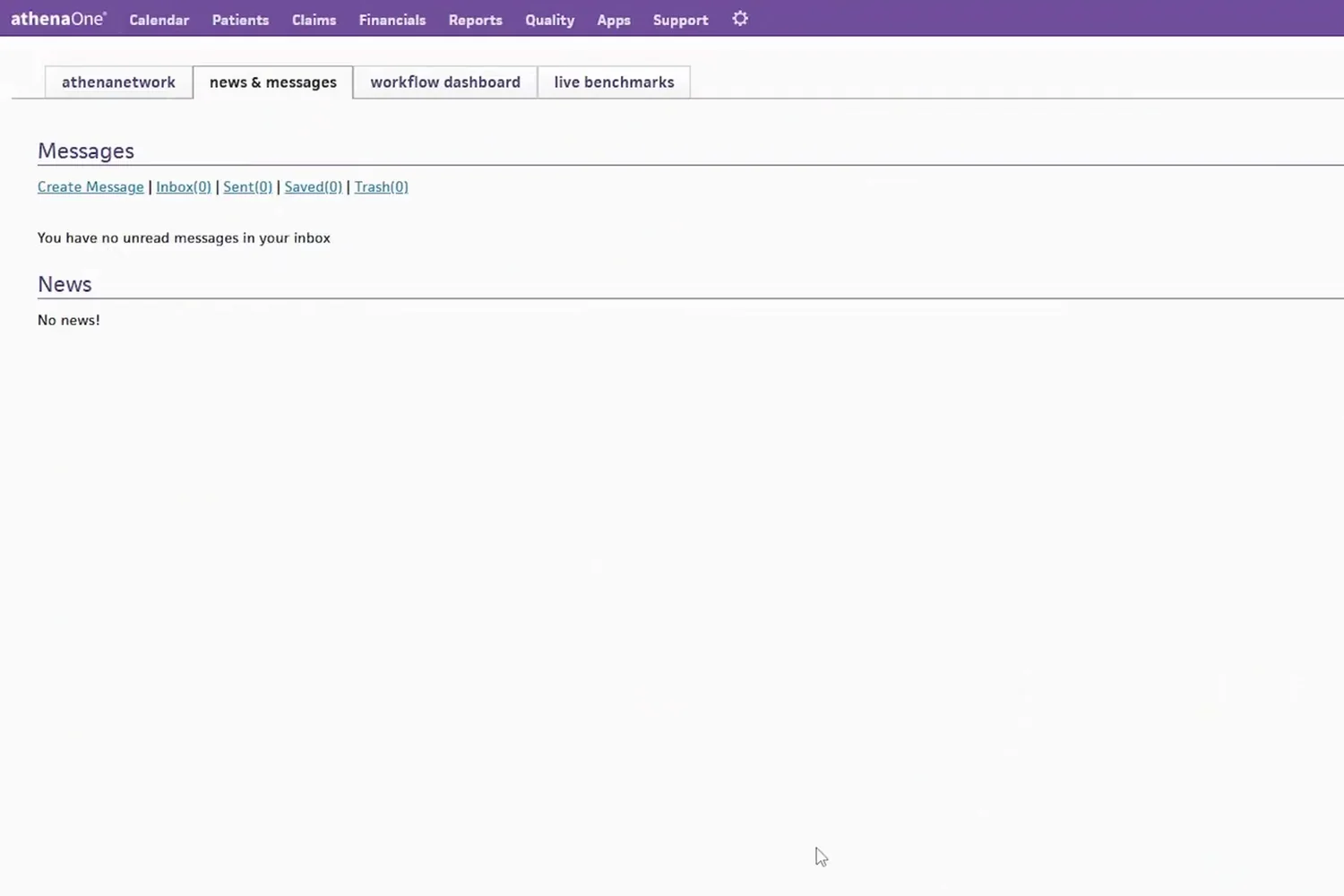
Task: Open the Sent(0) messages link
Action: click(x=247, y=187)
